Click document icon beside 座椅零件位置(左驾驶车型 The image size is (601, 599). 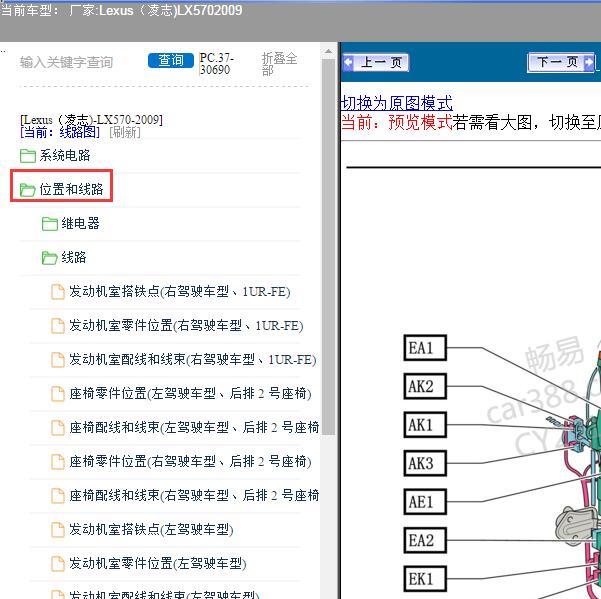[x=58, y=394]
